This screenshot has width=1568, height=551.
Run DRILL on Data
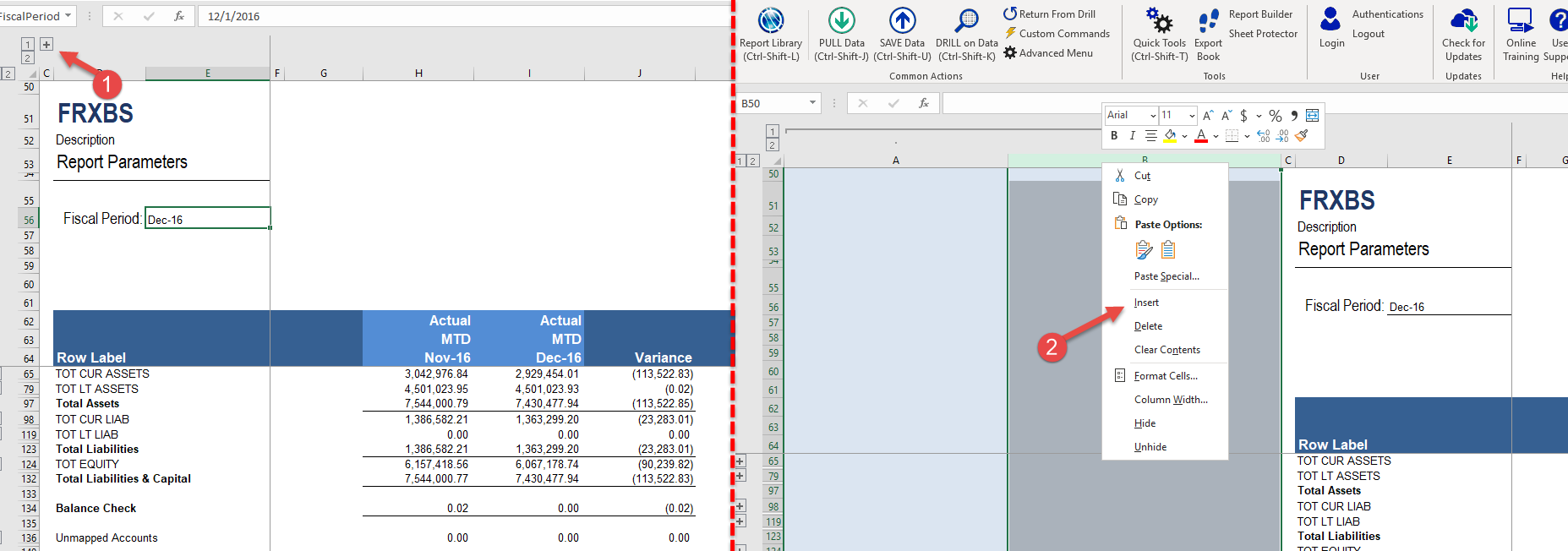click(966, 21)
